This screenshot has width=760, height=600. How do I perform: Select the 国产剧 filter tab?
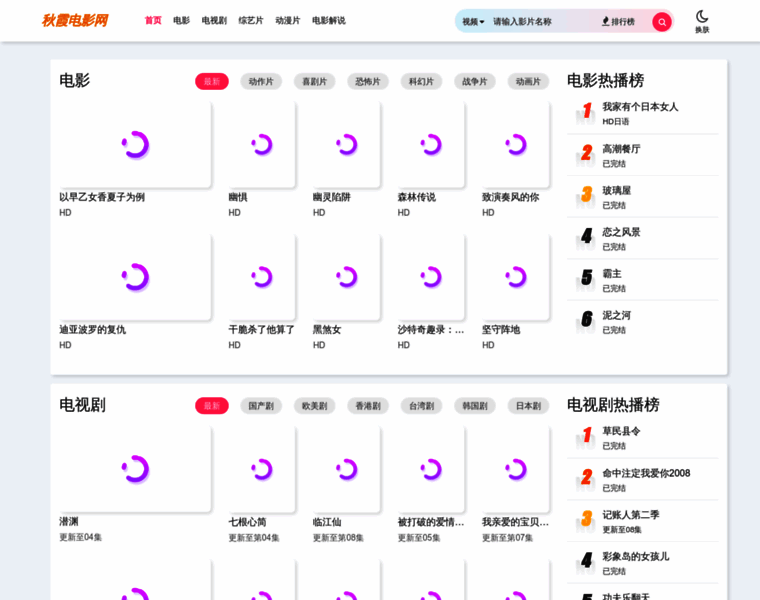click(x=261, y=406)
